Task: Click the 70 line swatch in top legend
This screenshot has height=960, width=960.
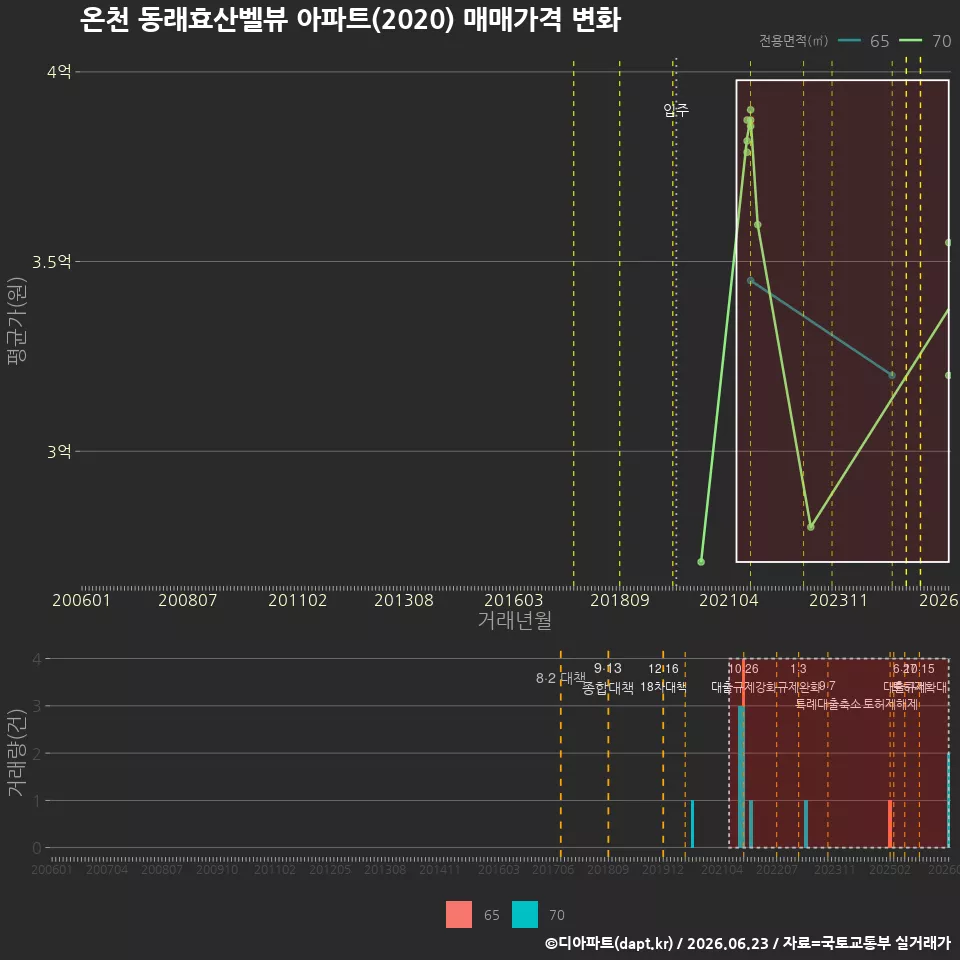Action: 910,41
